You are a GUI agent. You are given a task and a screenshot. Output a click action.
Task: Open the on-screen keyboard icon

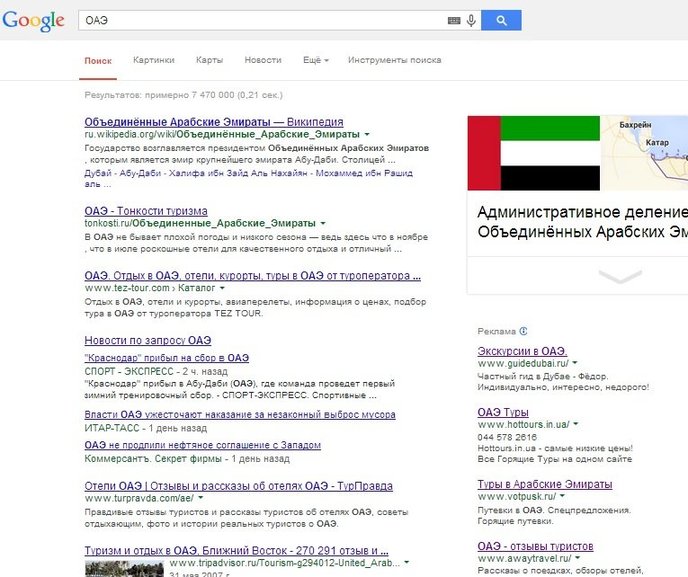click(x=454, y=21)
